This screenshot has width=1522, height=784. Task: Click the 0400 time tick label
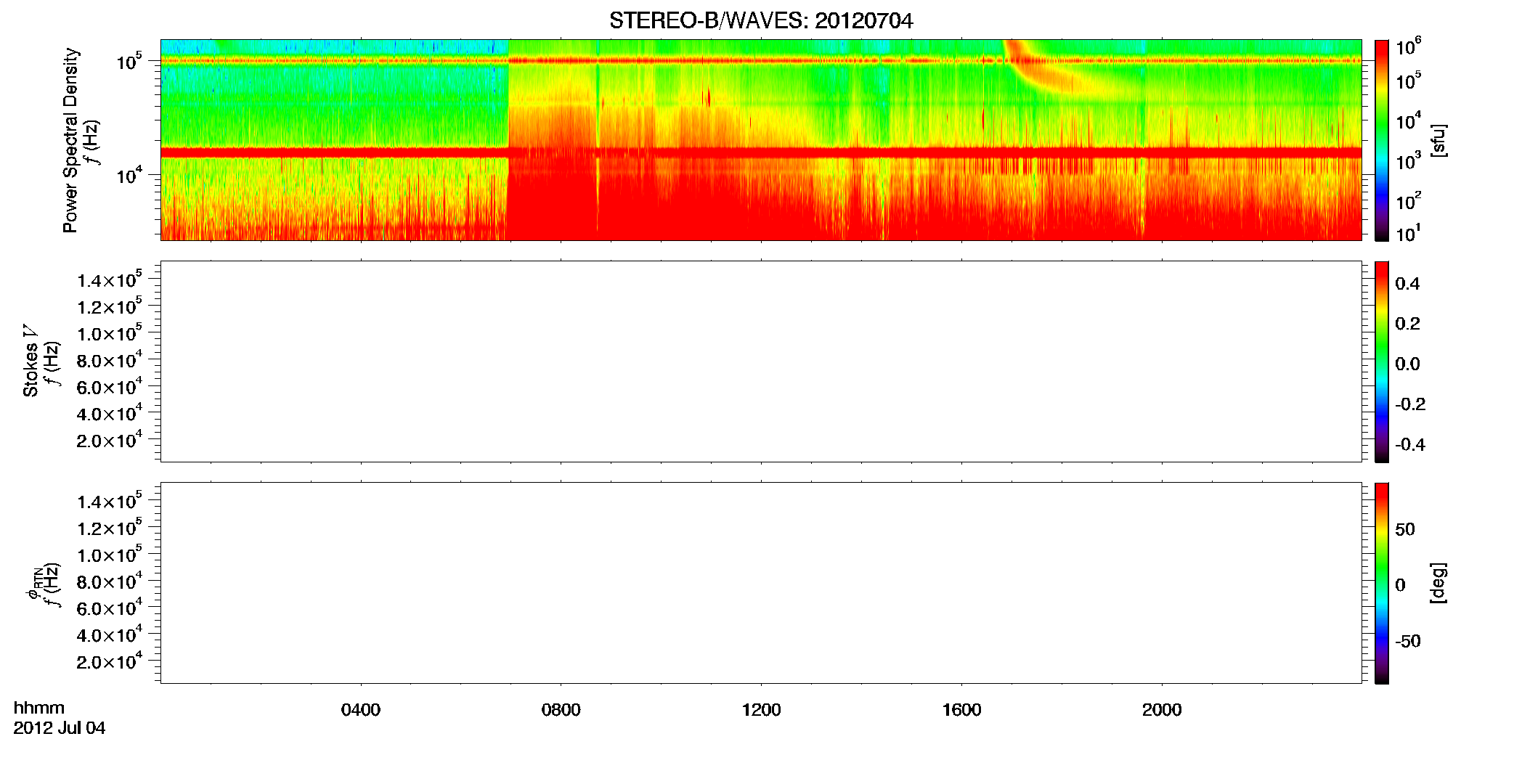pyautogui.click(x=361, y=710)
